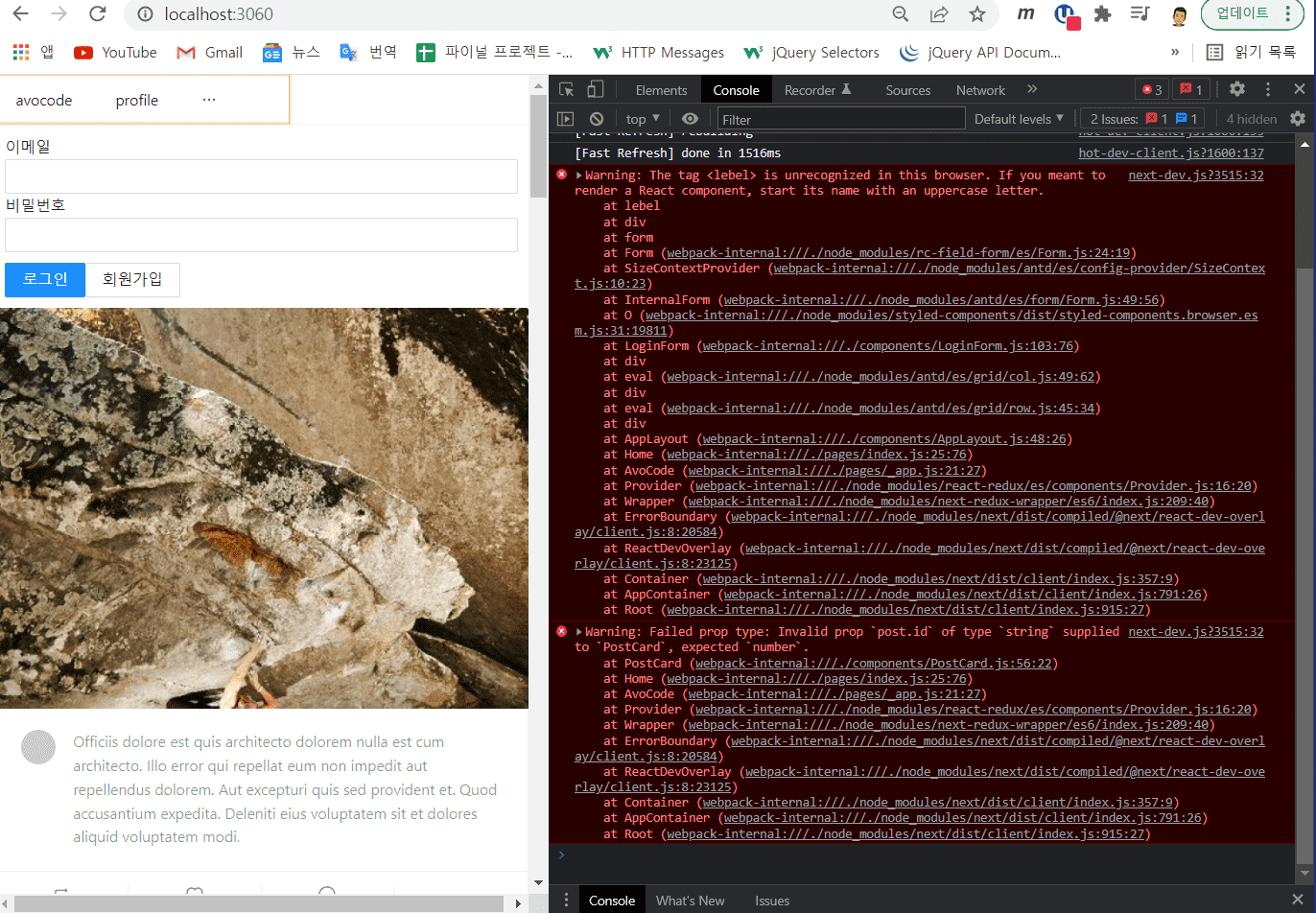1316x913 pixels.
Task: Open DevTools customize three-dot menu
Action: point(1268,89)
